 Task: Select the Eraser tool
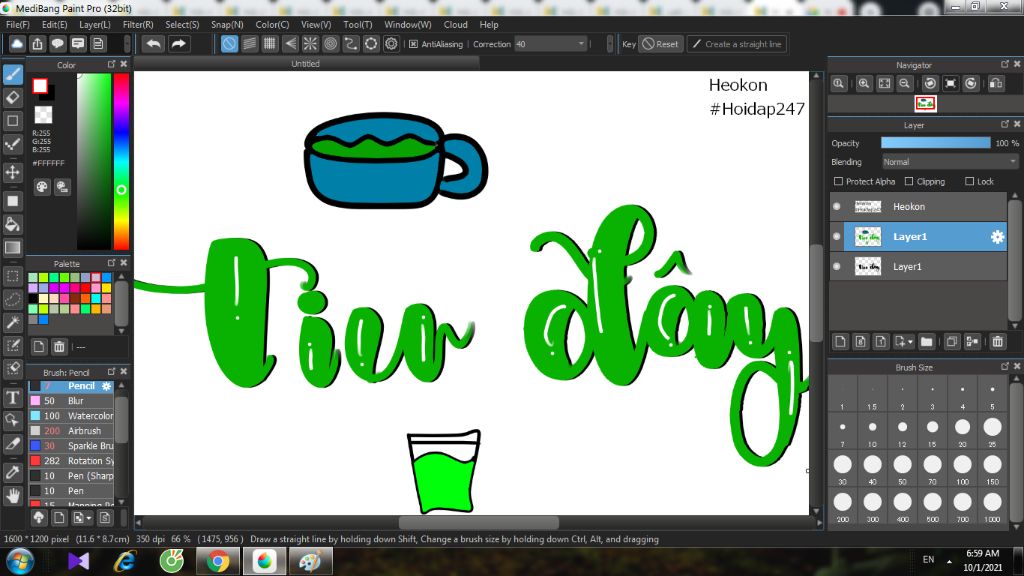point(12,98)
